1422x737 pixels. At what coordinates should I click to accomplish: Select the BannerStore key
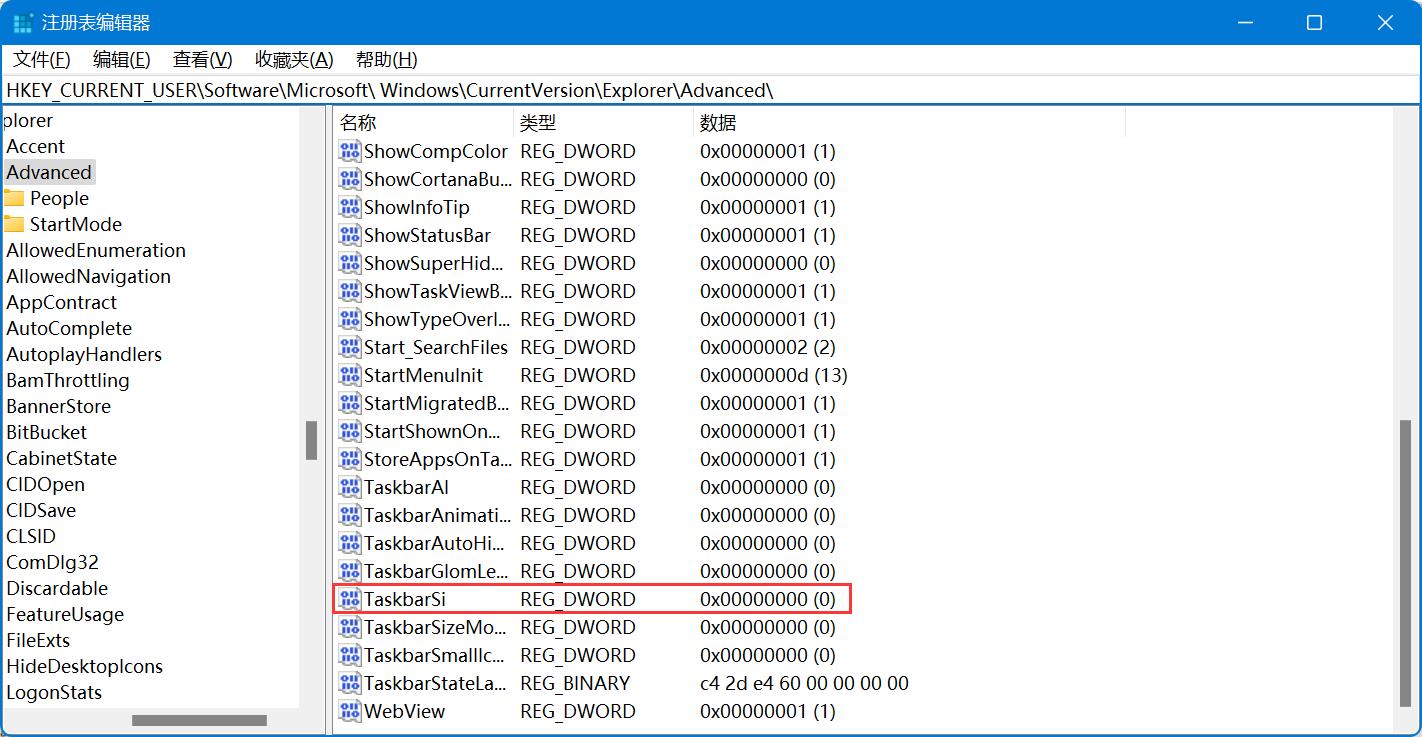pyautogui.click(x=58, y=406)
